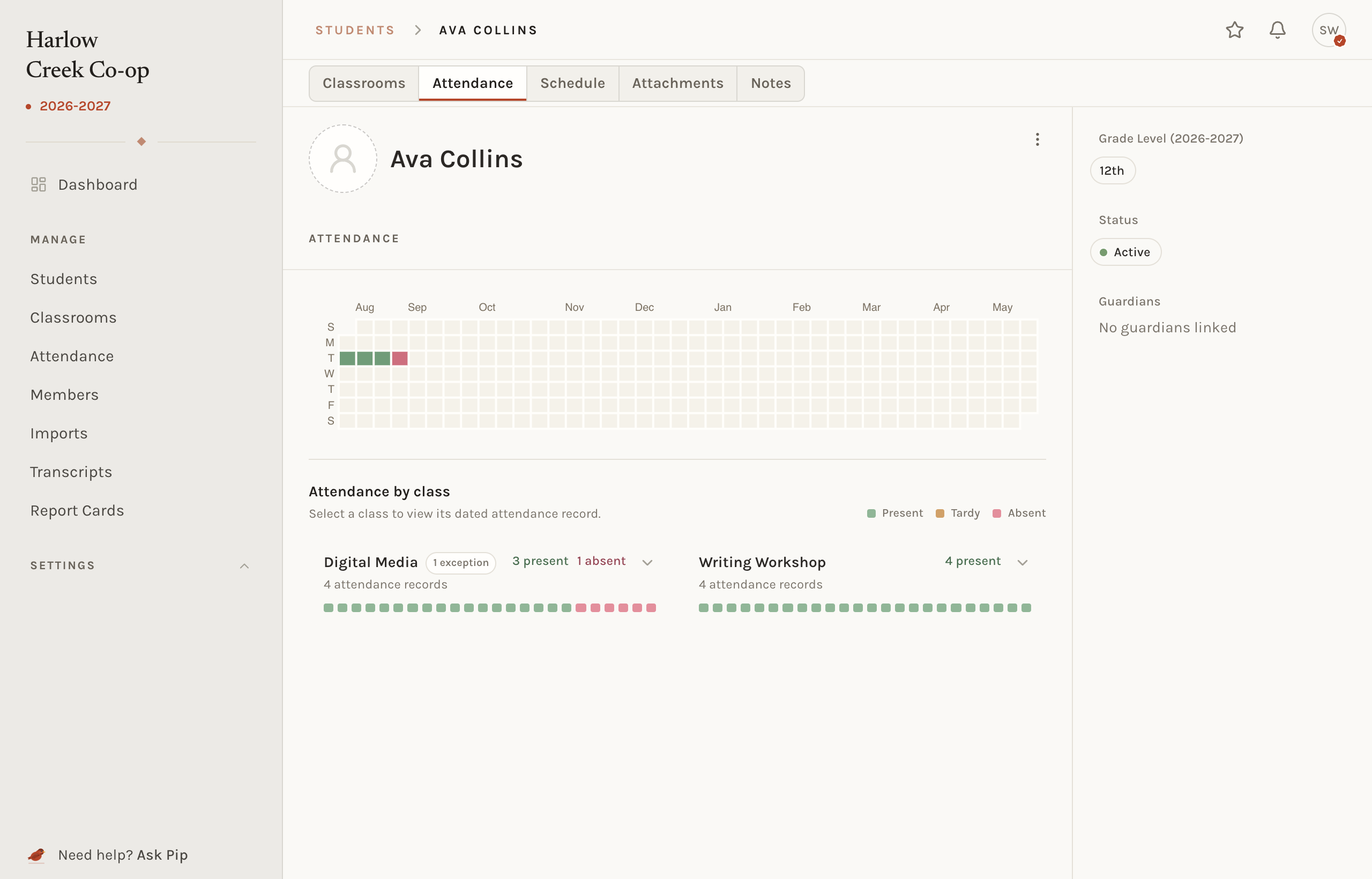Click Ava Collins profile photo placeholder
Image resolution: width=1372 pixels, height=879 pixels.
[x=342, y=159]
